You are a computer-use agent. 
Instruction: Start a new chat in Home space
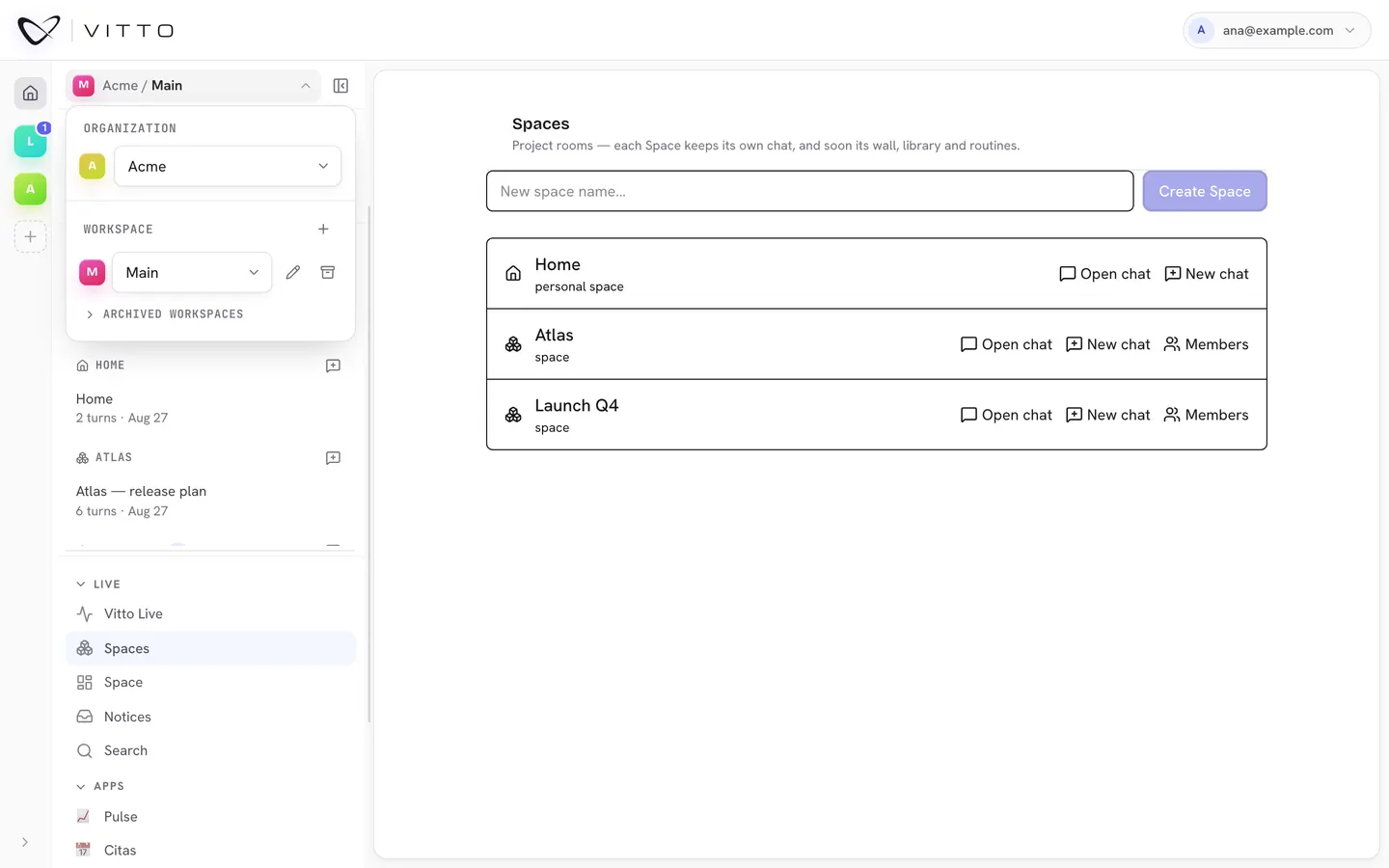1207,274
